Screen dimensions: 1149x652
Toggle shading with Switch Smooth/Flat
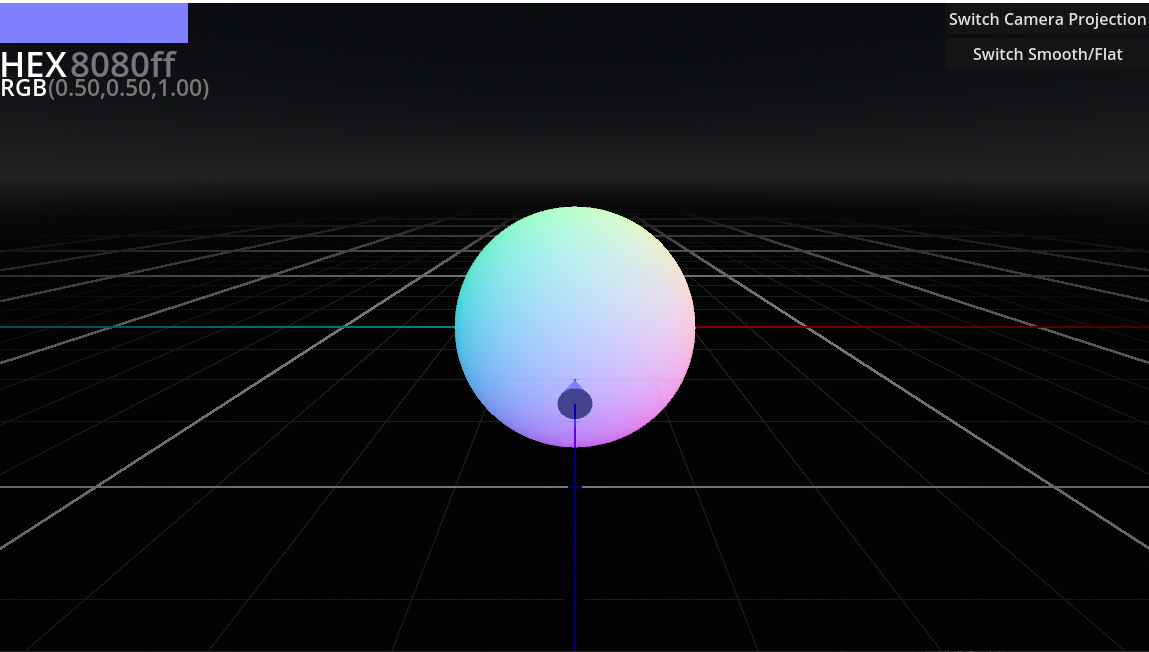(x=1046, y=54)
